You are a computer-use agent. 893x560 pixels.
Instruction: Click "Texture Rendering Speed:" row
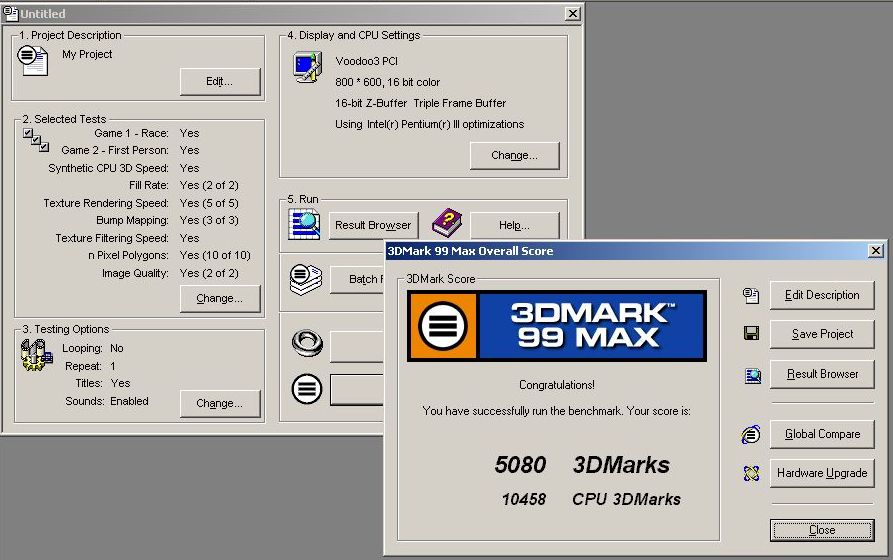141,203
